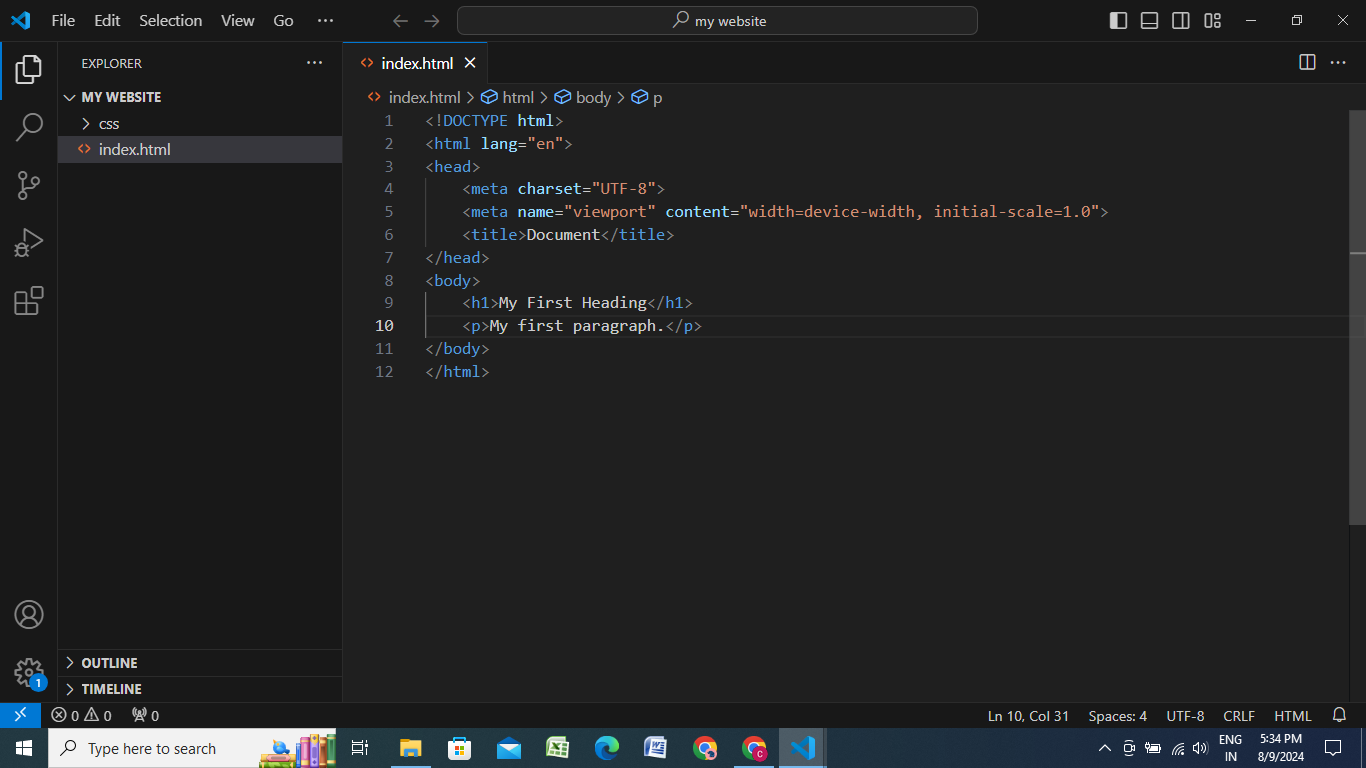The image size is (1366, 768).
Task: Click the html breadcrumb item
Action: (508, 97)
